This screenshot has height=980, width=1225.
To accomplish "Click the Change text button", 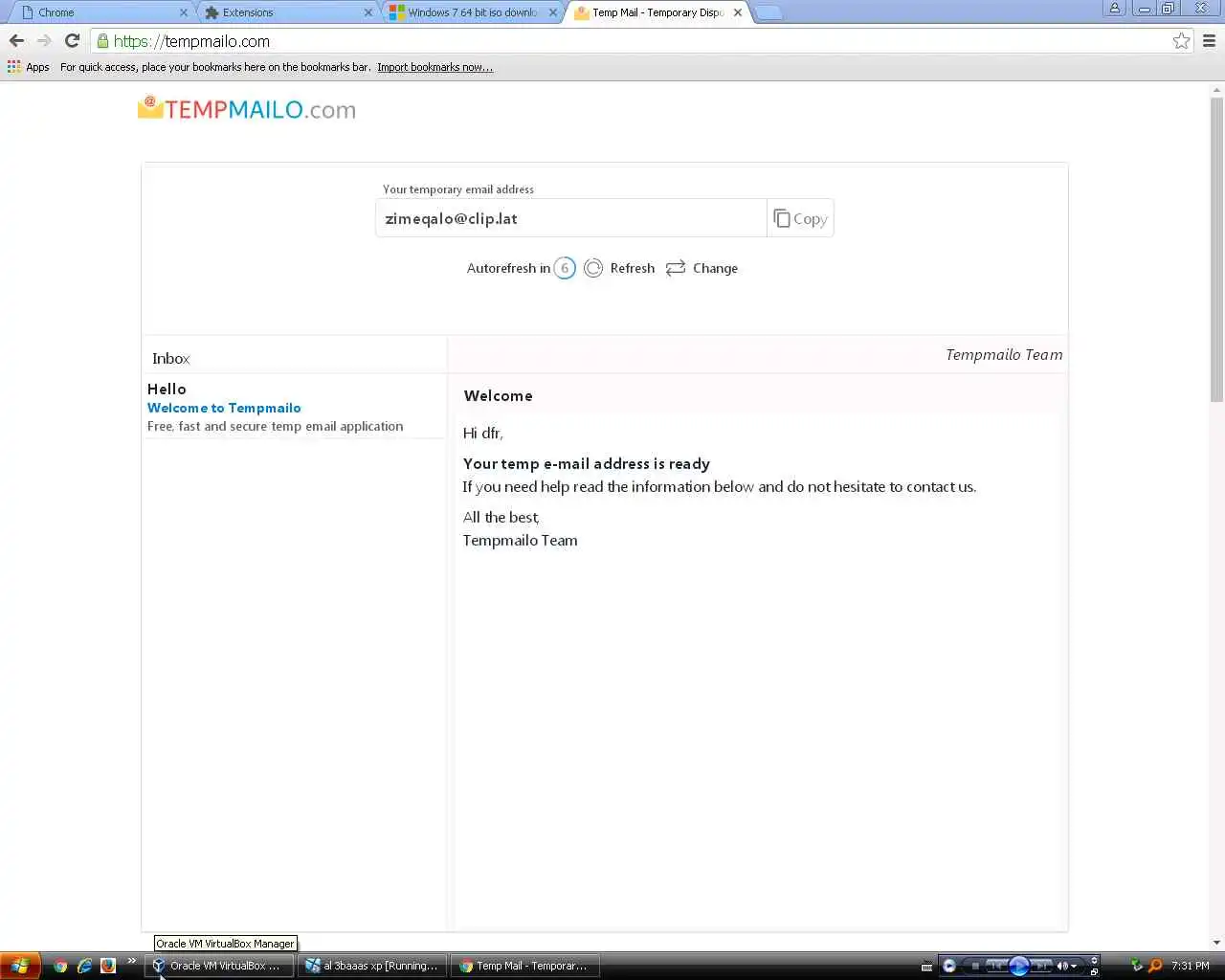I will point(715,268).
